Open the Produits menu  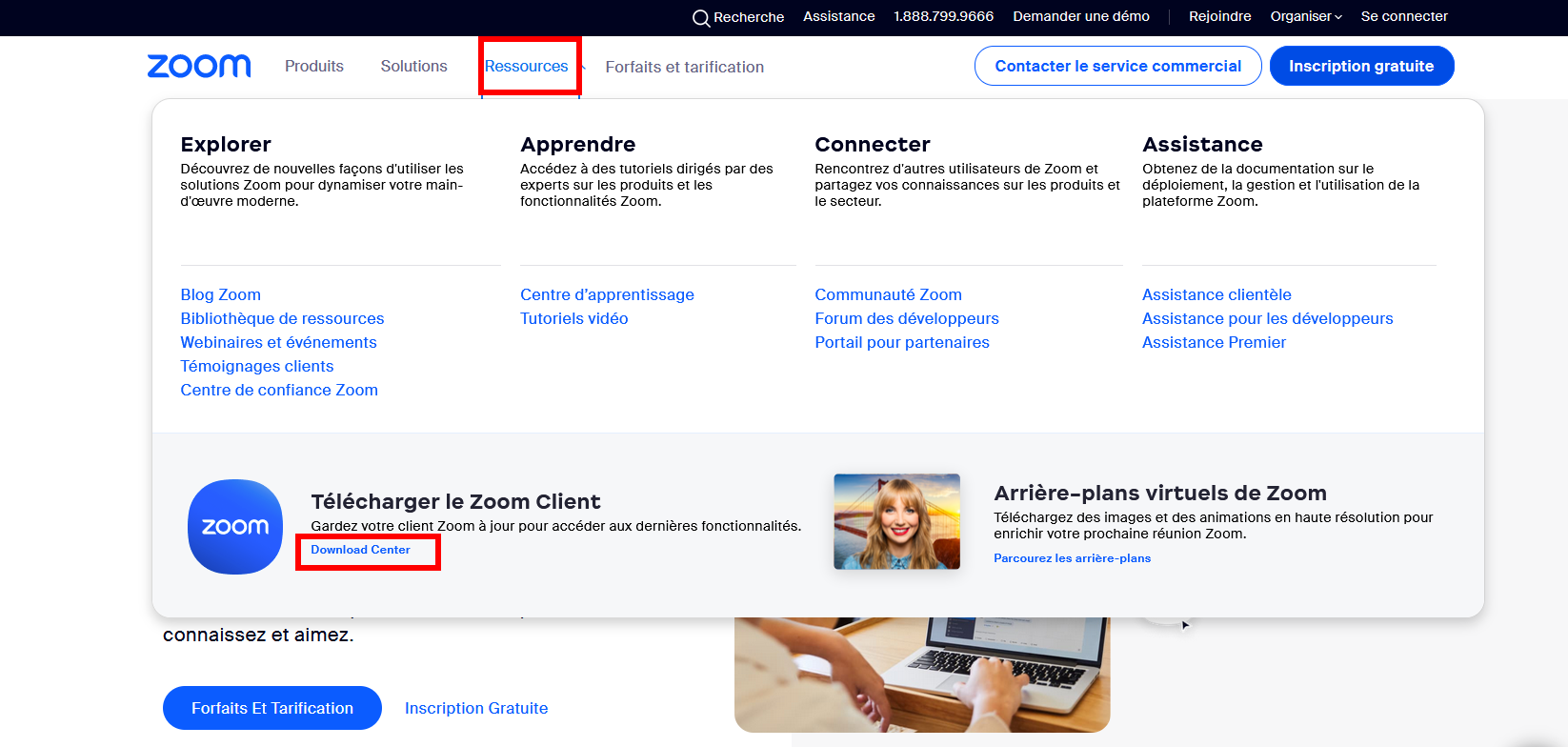314,66
